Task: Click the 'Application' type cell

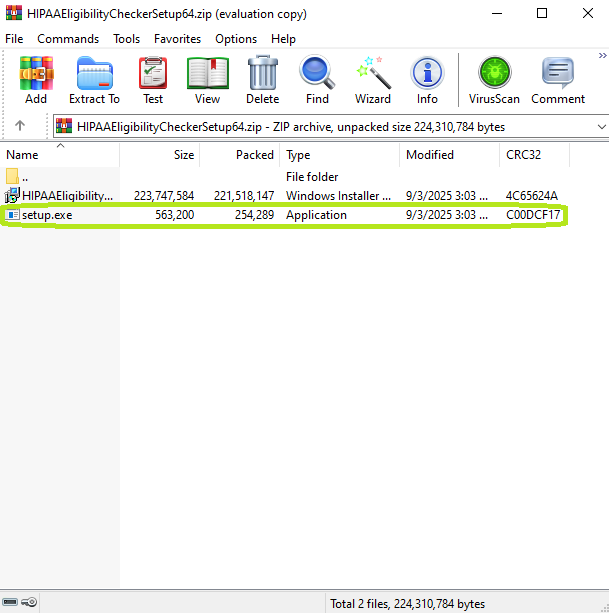Action: pyautogui.click(x=316, y=215)
